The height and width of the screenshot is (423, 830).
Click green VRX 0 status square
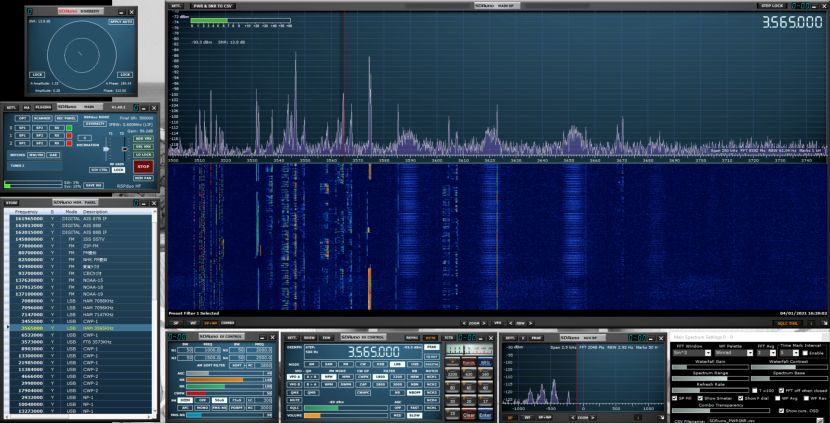click(69, 128)
